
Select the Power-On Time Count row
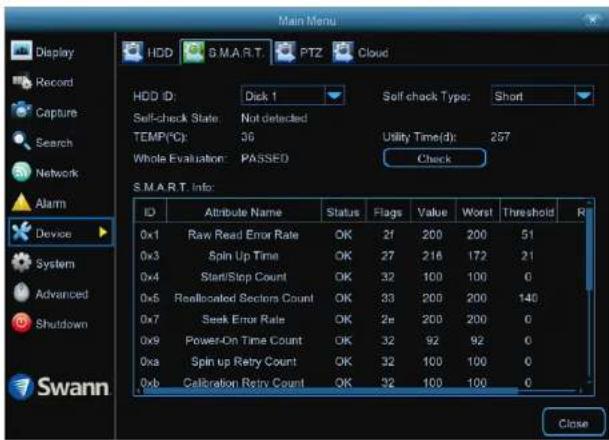pos(360,340)
